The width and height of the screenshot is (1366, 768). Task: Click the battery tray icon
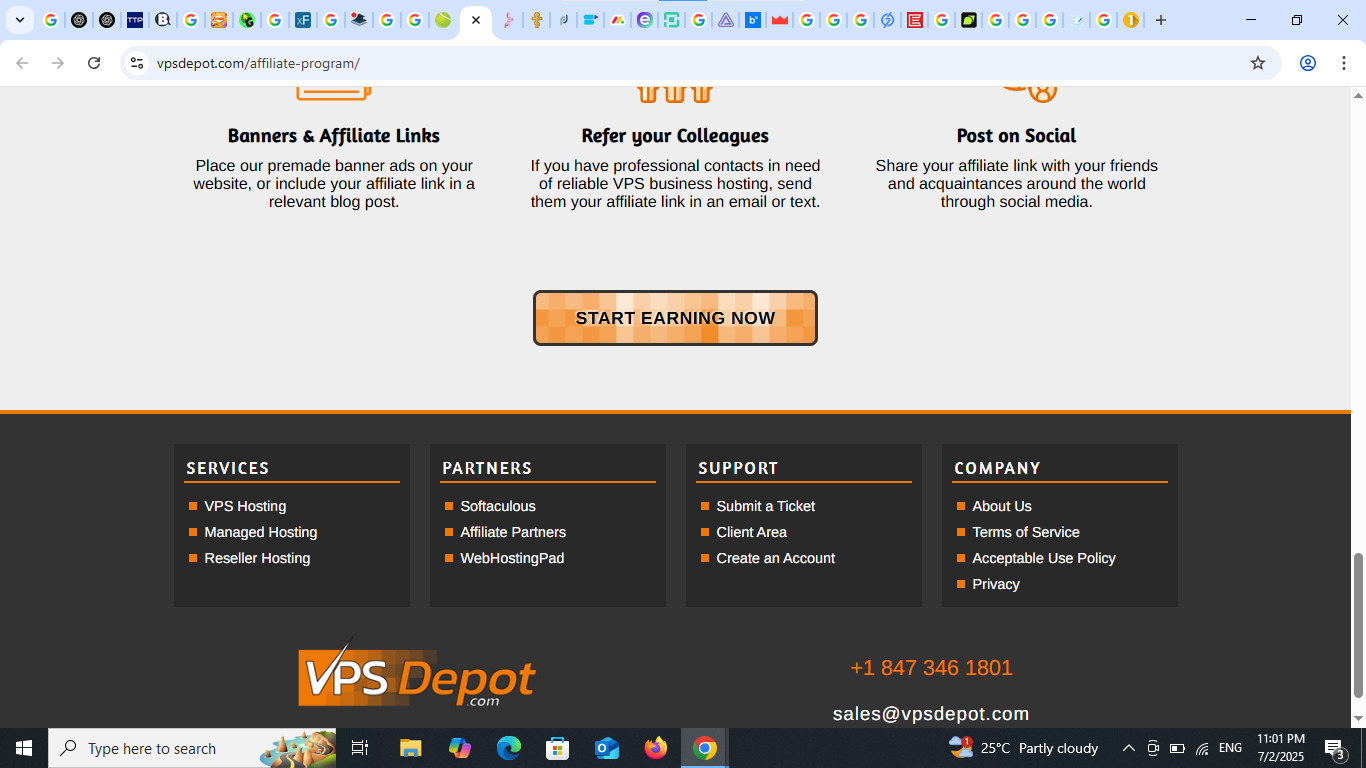(x=1177, y=748)
